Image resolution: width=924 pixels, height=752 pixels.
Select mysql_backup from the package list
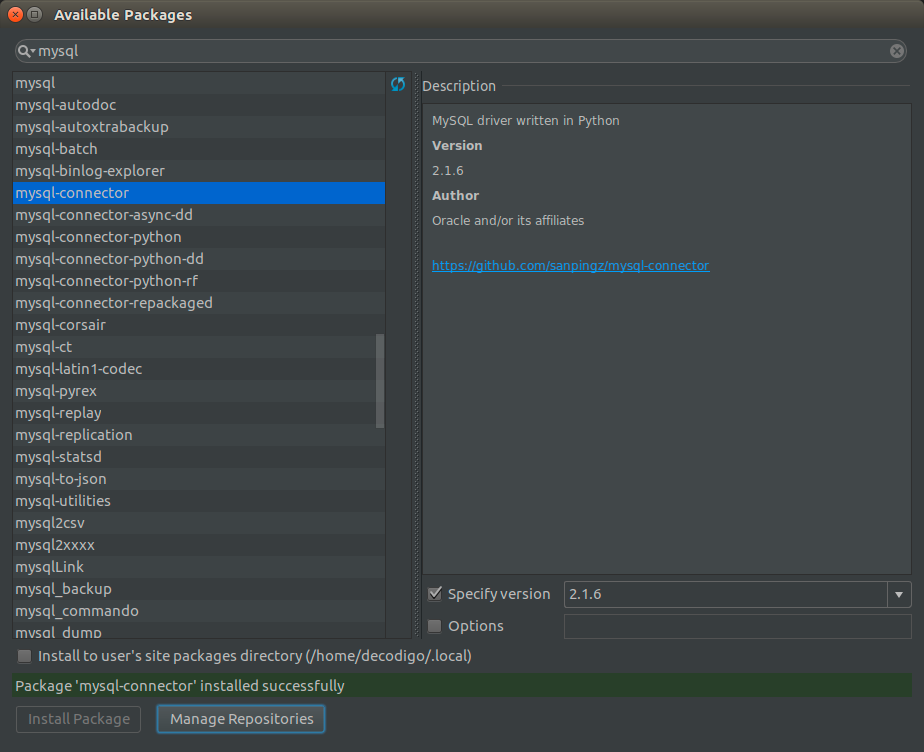63,589
